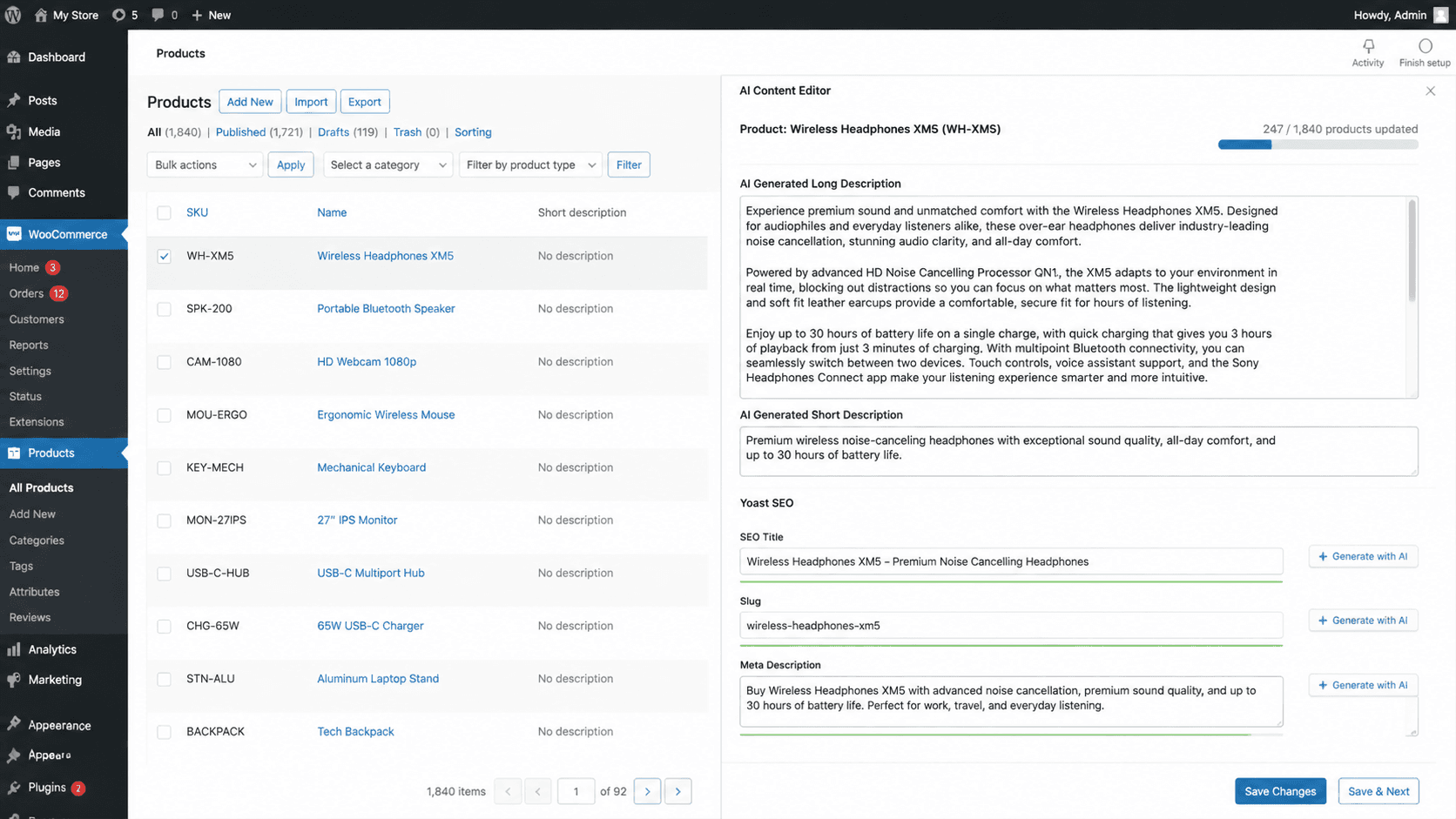The image size is (1456, 819).
Task: Open the Portable Bluetooth Speaker product link
Action: point(386,309)
